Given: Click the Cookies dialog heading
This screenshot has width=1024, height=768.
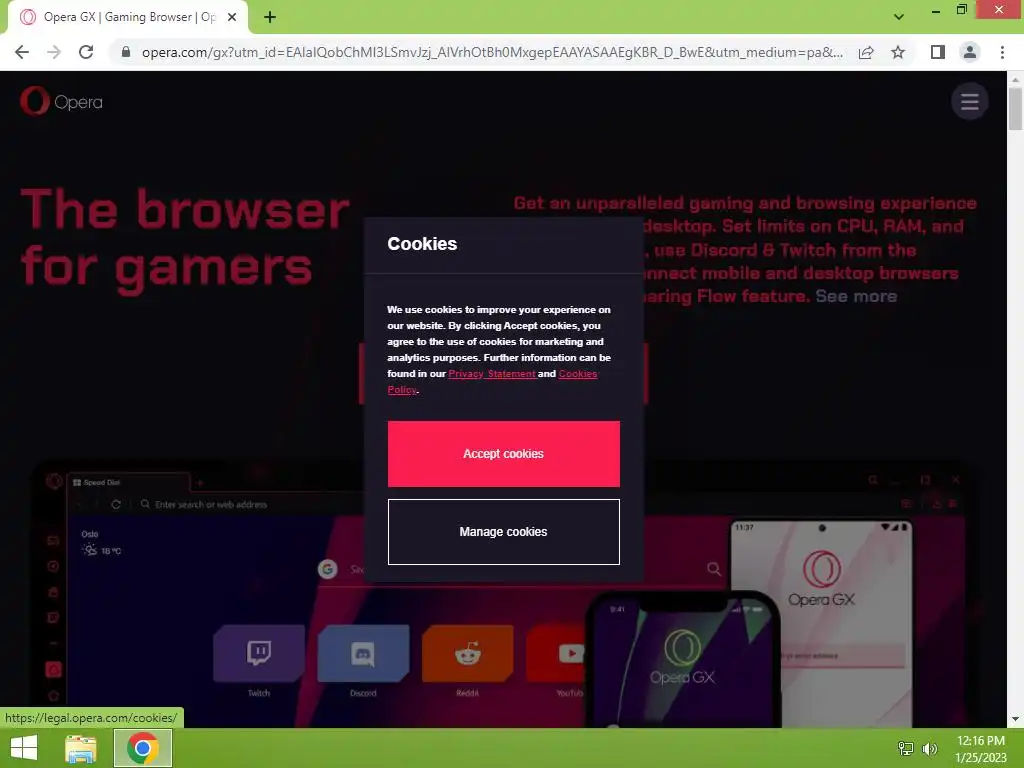Looking at the screenshot, I should click(x=422, y=244).
